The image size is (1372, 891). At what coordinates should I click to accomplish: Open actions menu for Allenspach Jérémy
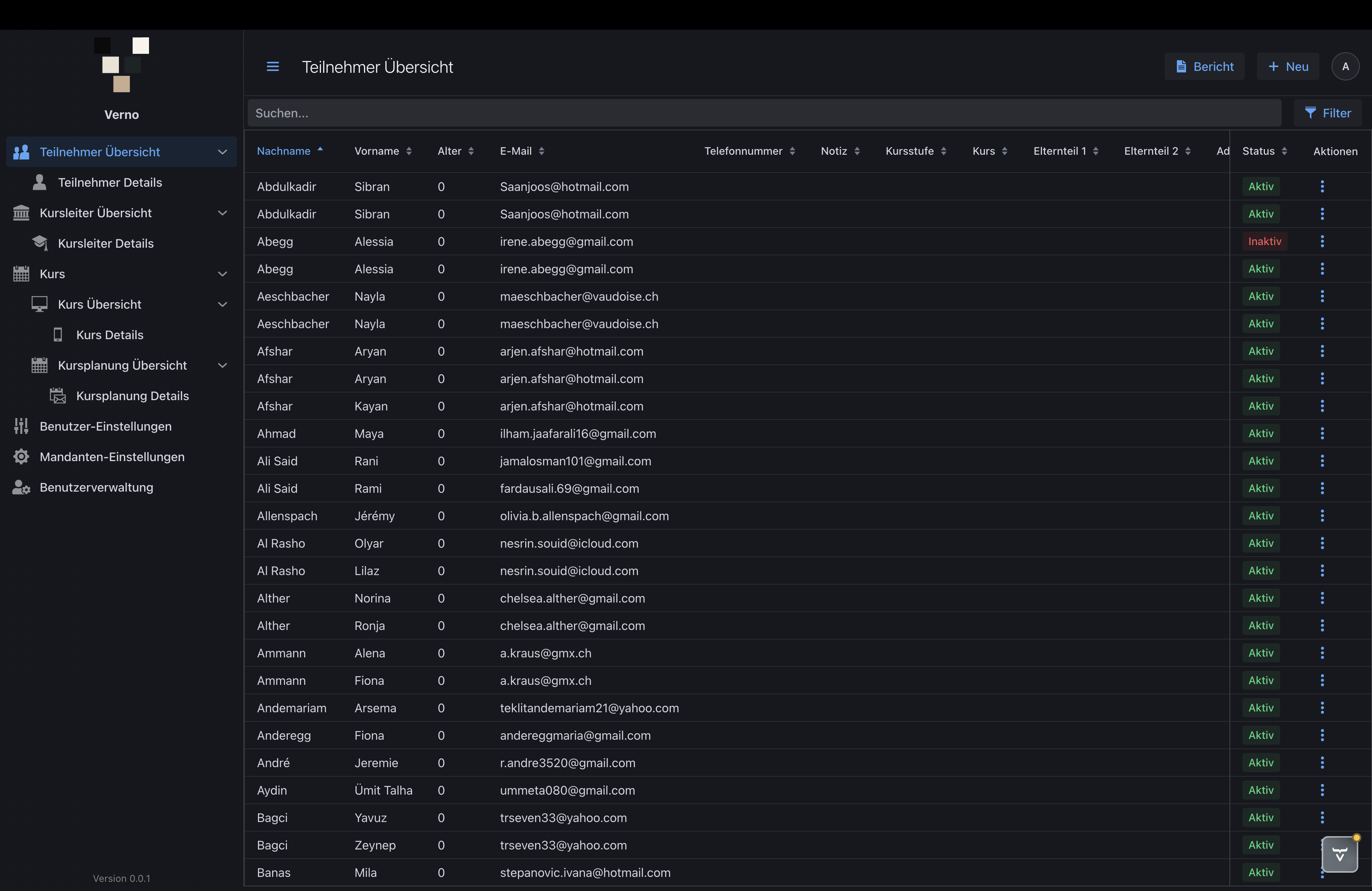point(1322,516)
